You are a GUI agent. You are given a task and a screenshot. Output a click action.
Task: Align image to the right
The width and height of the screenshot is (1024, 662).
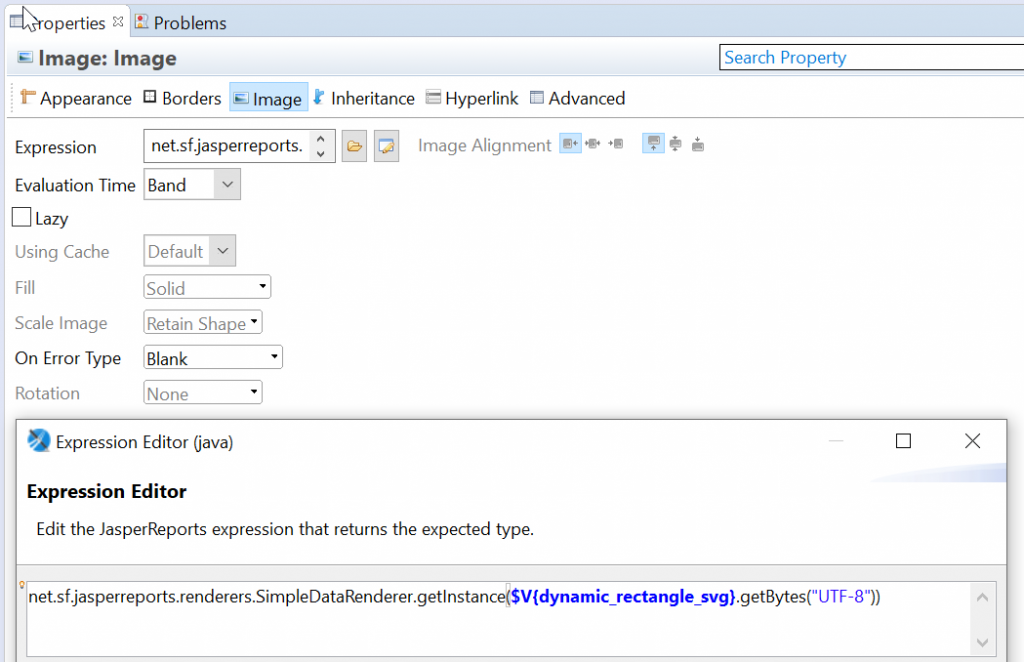click(x=615, y=143)
